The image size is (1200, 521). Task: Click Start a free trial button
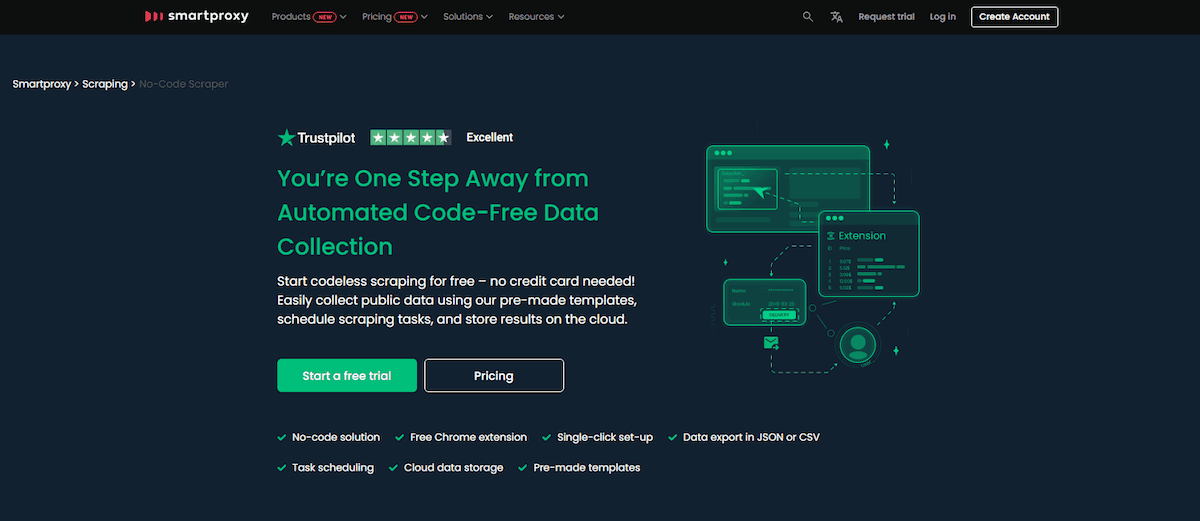point(347,376)
